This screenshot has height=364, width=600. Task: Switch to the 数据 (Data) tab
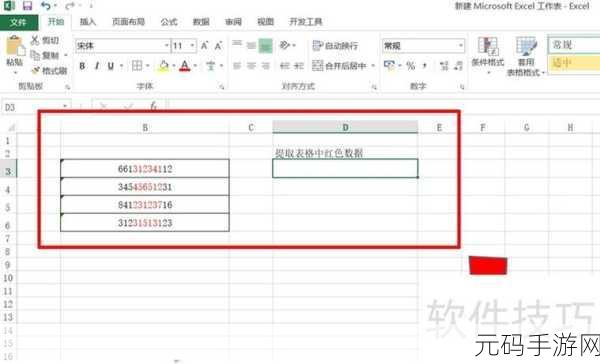click(x=201, y=22)
